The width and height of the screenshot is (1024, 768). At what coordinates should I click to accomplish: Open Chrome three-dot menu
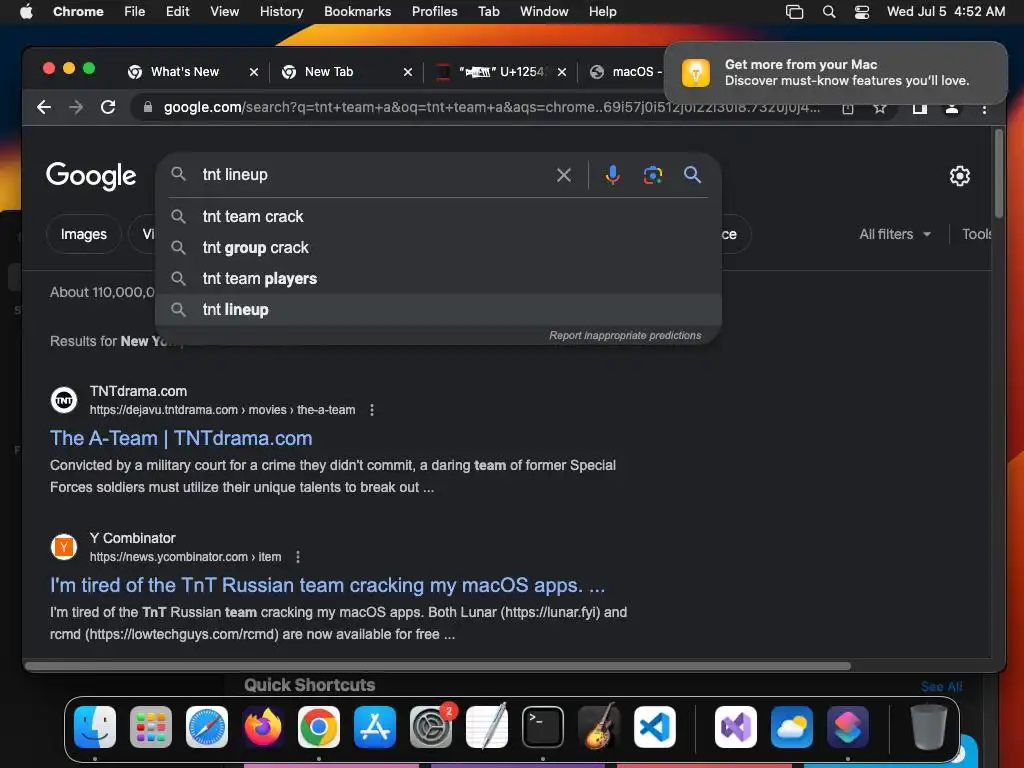pos(984,108)
